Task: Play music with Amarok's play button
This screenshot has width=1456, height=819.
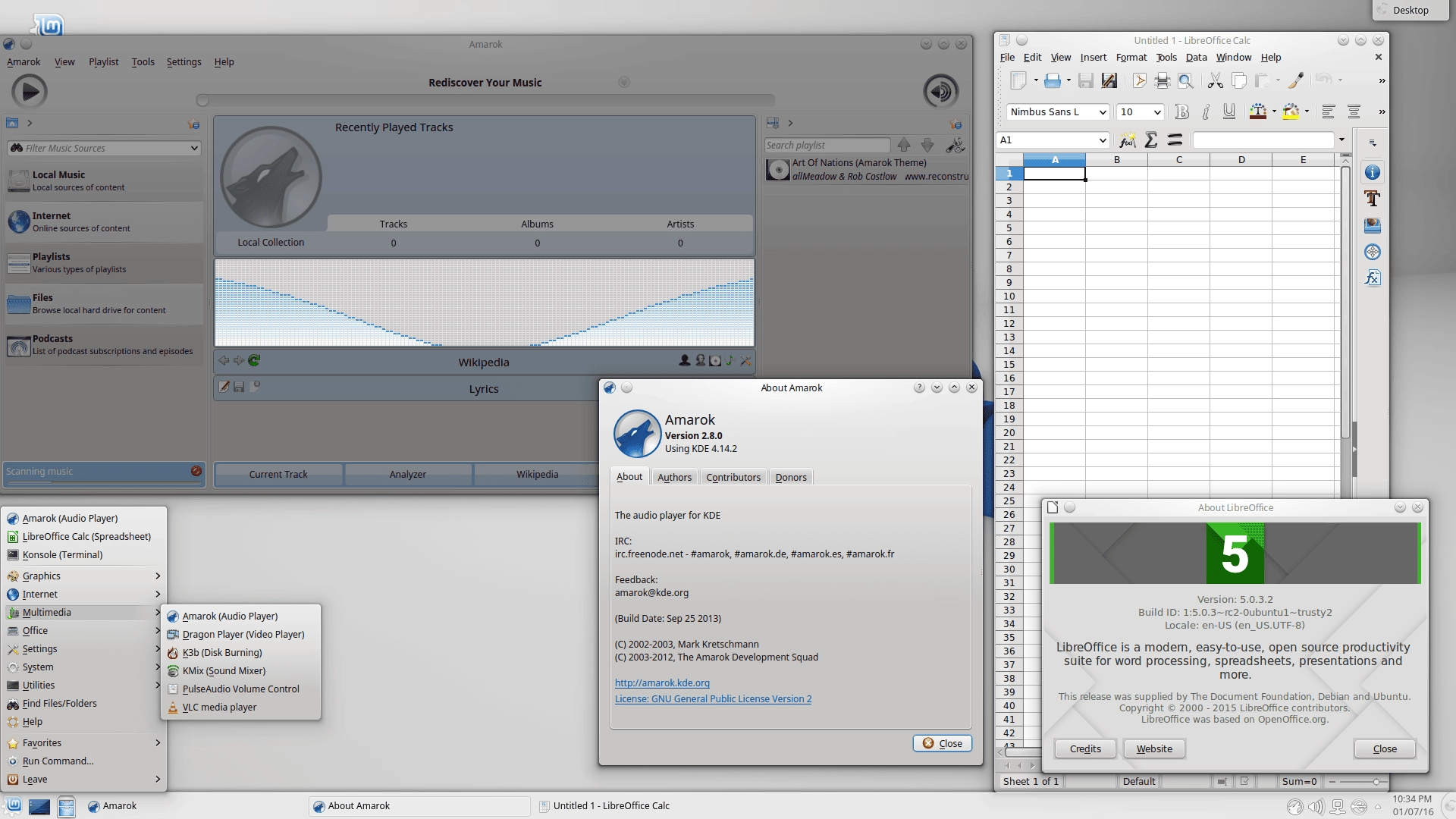Action: [x=30, y=92]
